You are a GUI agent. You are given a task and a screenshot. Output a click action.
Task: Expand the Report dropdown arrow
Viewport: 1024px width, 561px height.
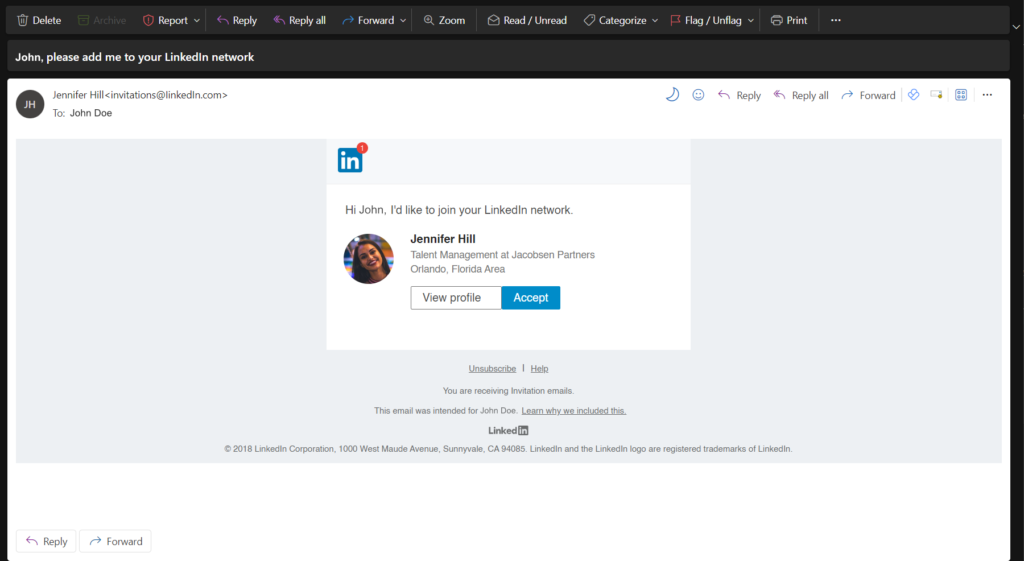pyautogui.click(x=196, y=20)
